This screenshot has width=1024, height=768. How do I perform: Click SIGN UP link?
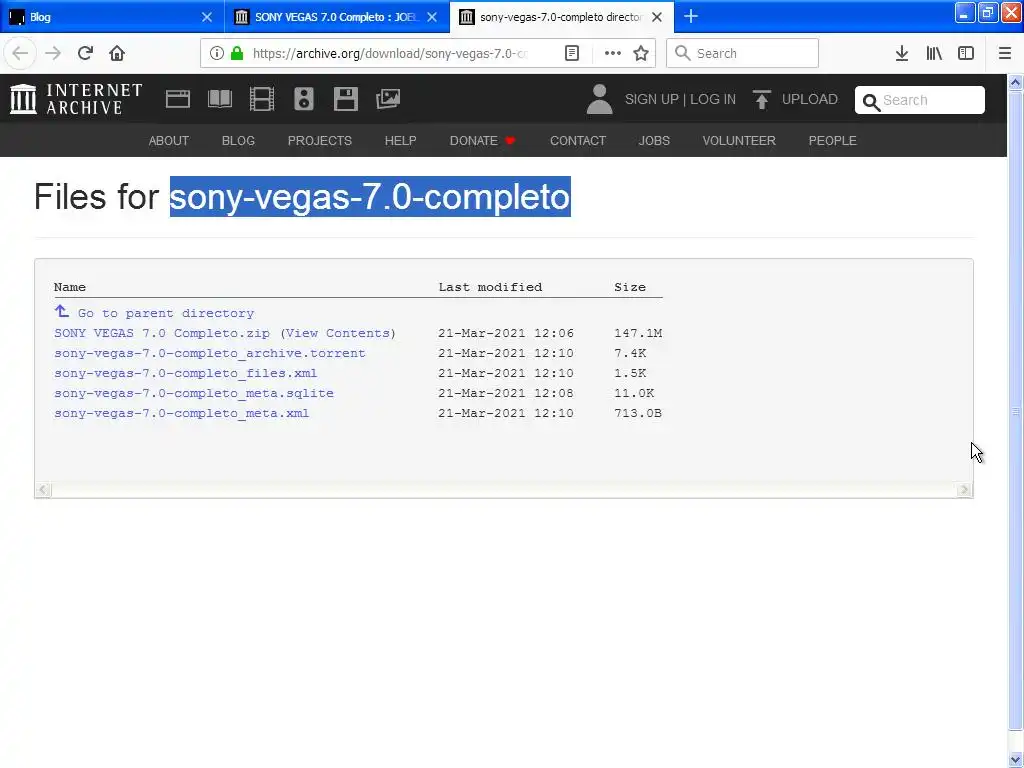pyautogui.click(x=651, y=99)
